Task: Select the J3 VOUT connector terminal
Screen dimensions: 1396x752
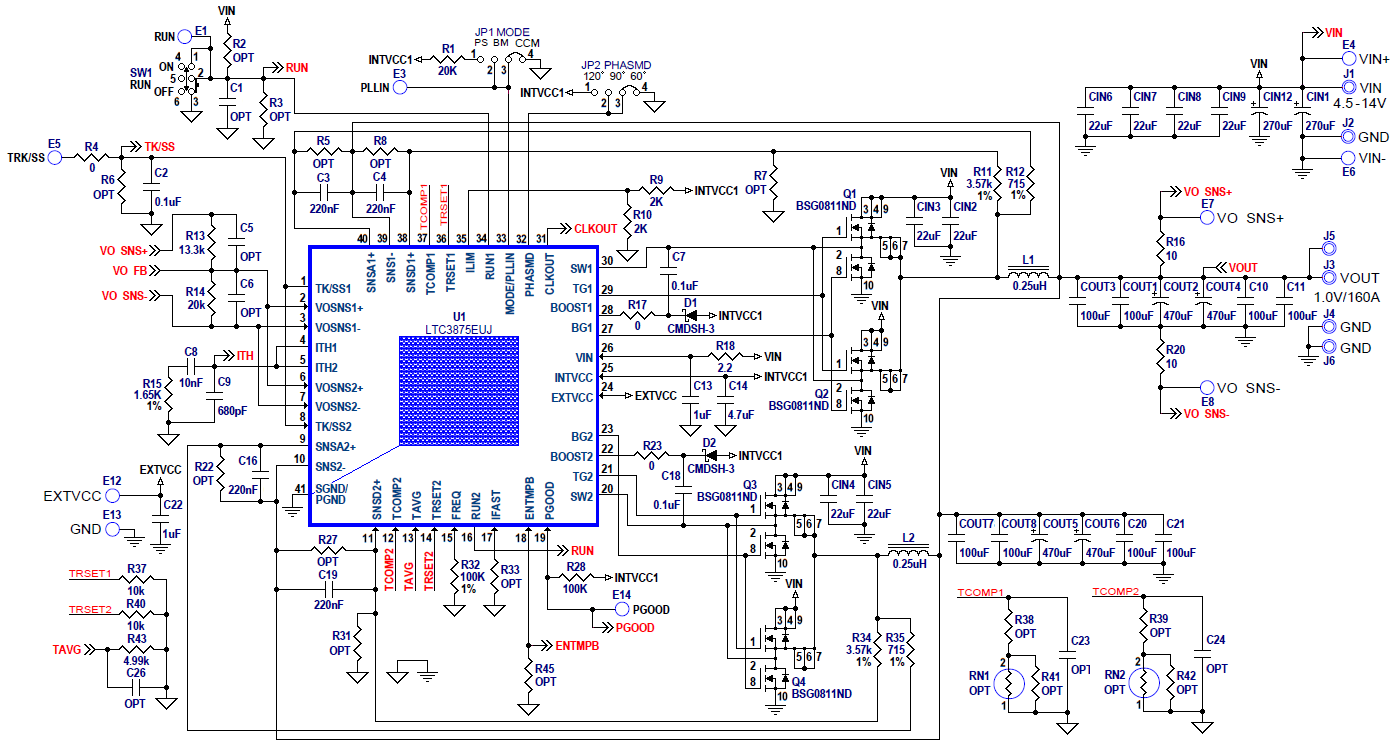Action: pyautogui.click(x=1329, y=277)
